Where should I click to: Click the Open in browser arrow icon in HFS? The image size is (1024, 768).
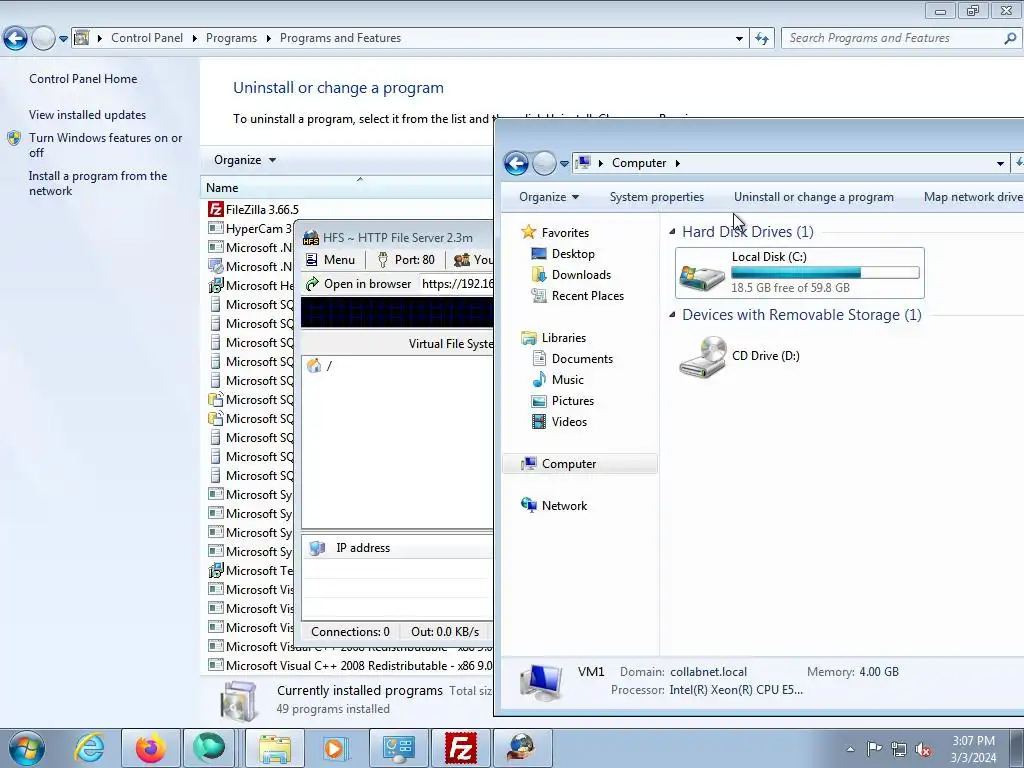312,284
